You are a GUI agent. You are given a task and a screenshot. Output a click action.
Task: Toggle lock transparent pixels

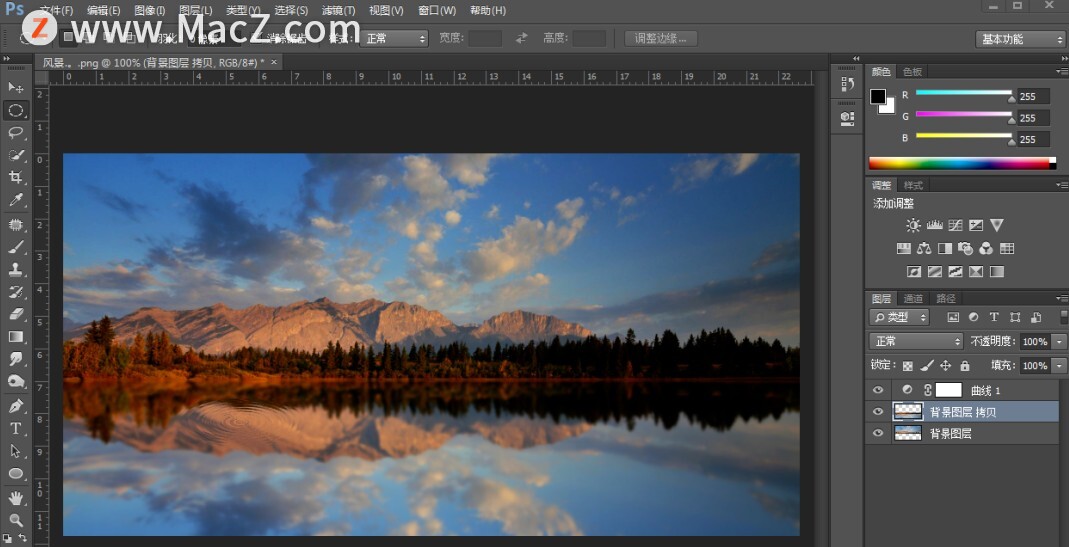point(907,366)
